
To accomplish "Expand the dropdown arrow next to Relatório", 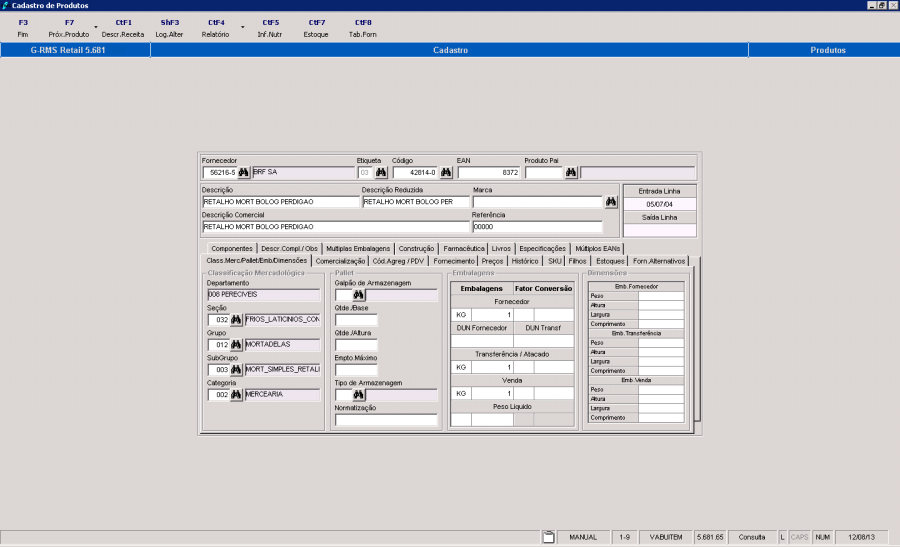I will (x=243, y=28).
